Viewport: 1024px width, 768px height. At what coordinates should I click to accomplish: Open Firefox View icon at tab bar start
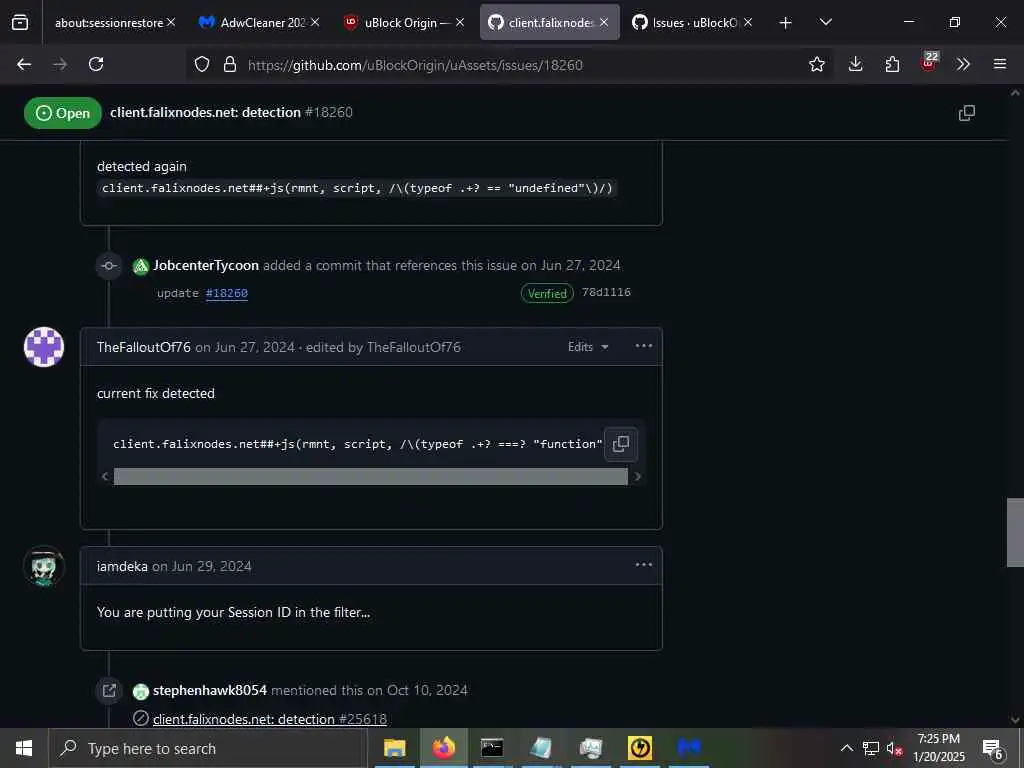coord(20,22)
